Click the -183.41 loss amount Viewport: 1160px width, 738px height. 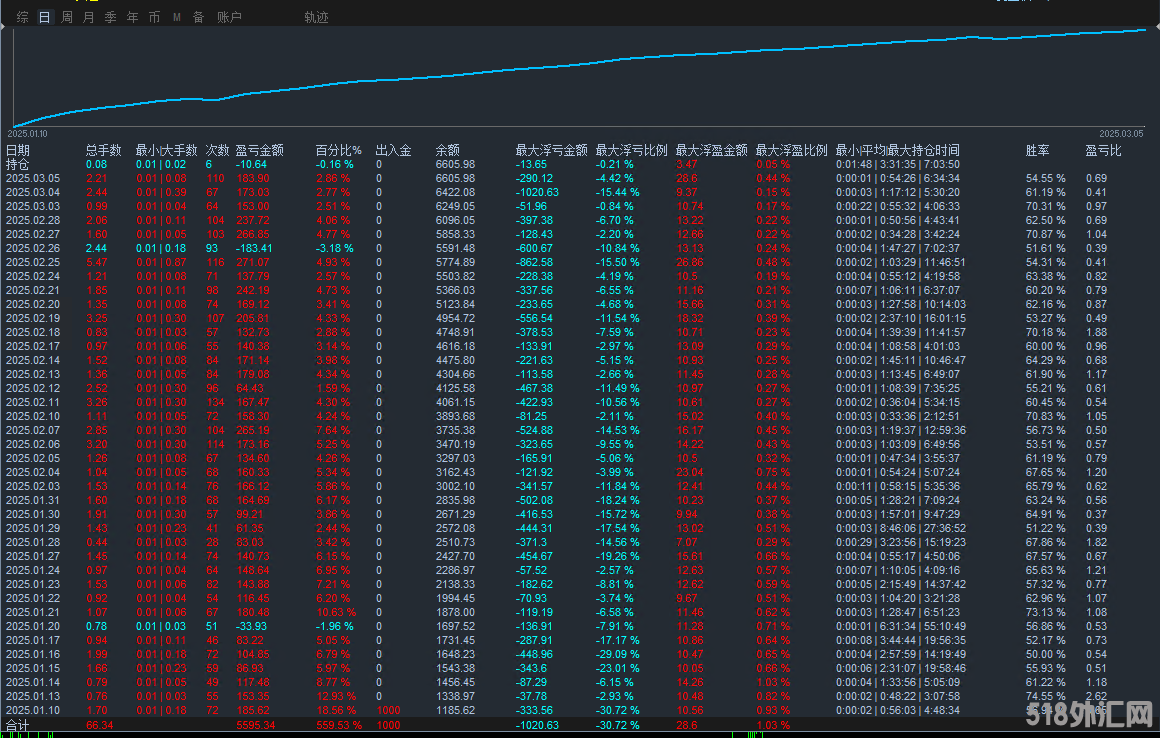point(254,248)
